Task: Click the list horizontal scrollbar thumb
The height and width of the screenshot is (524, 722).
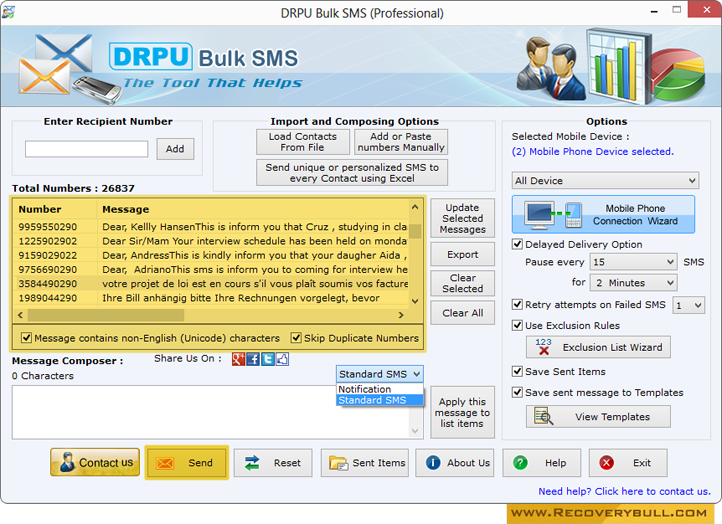Action: pyautogui.click(x=106, y=315)
